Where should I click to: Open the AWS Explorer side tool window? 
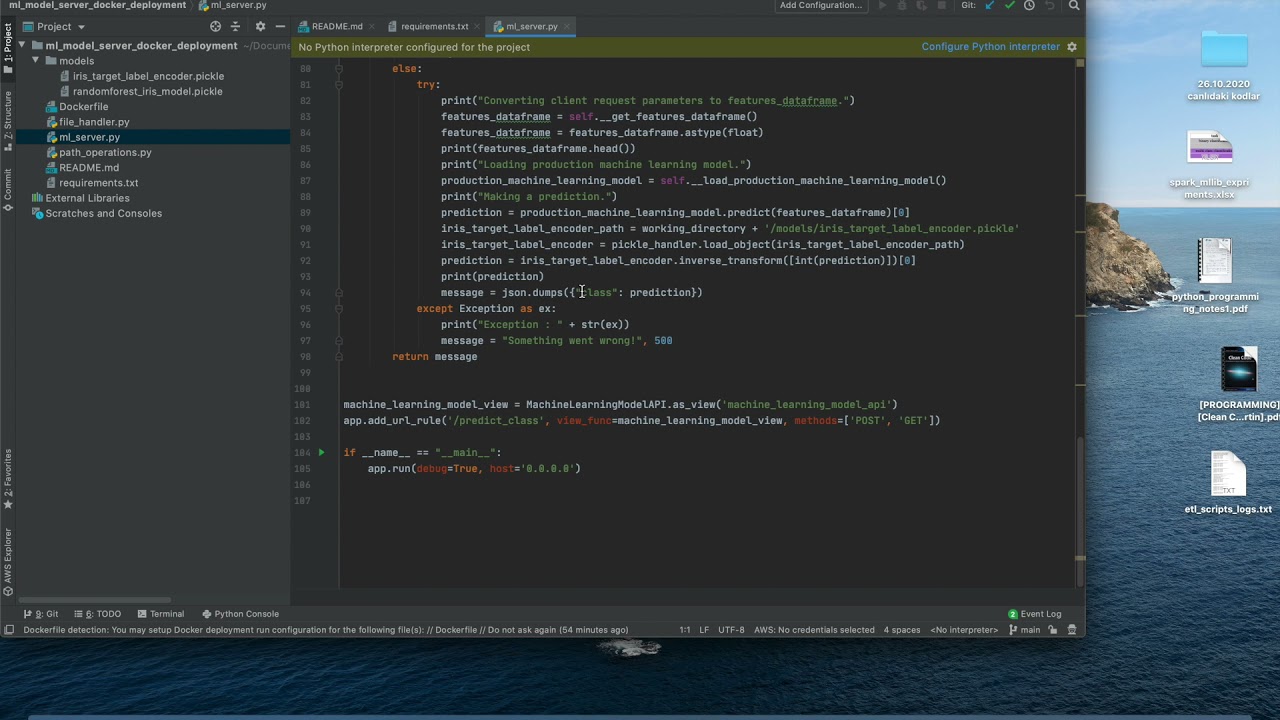tap(8, 562)
